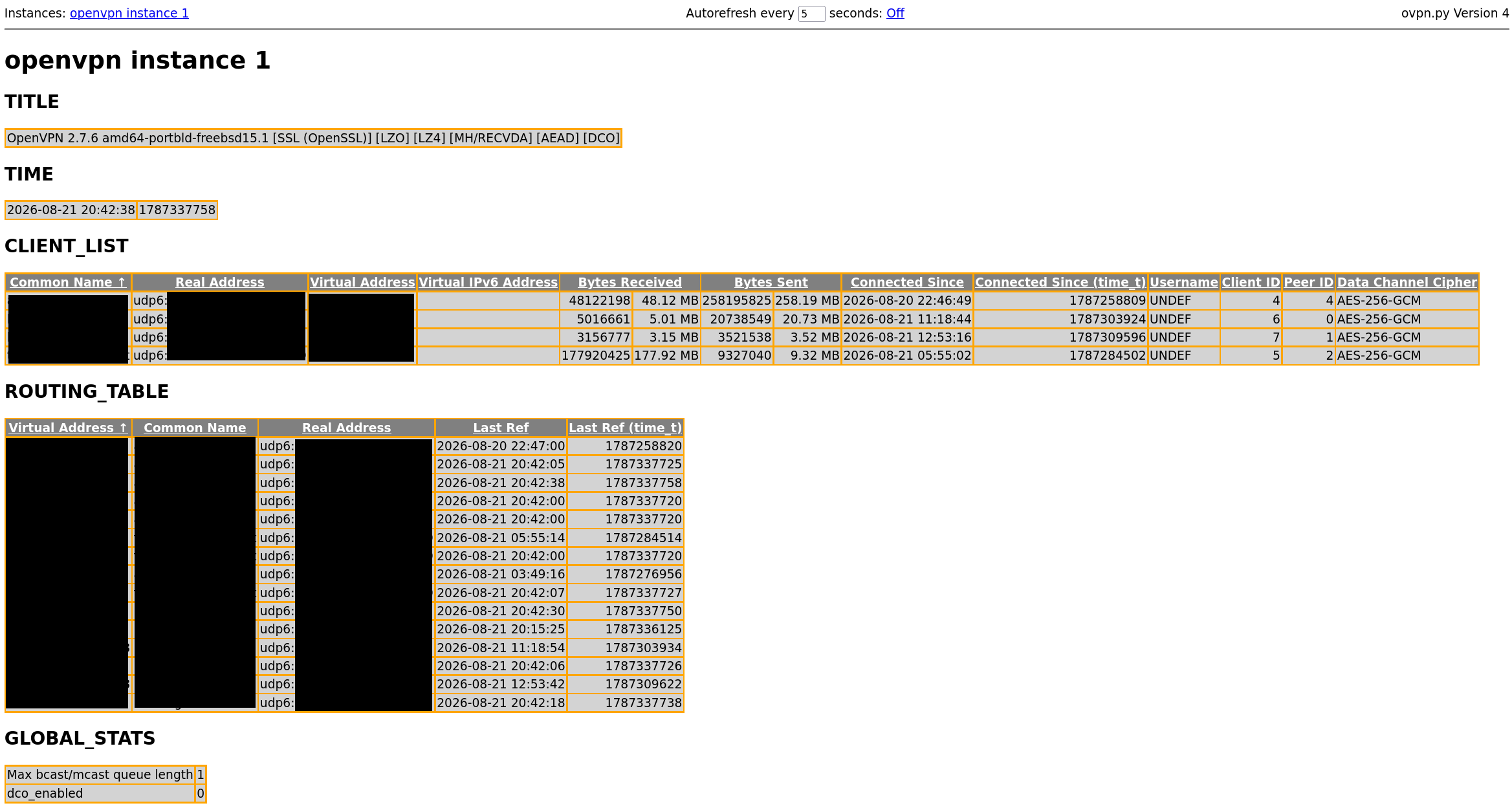Image resolution: width=1512 pixels, height=810 pixels.
Task: Sort by Connected Since (time_t) column
Action: pos(1060,283)
